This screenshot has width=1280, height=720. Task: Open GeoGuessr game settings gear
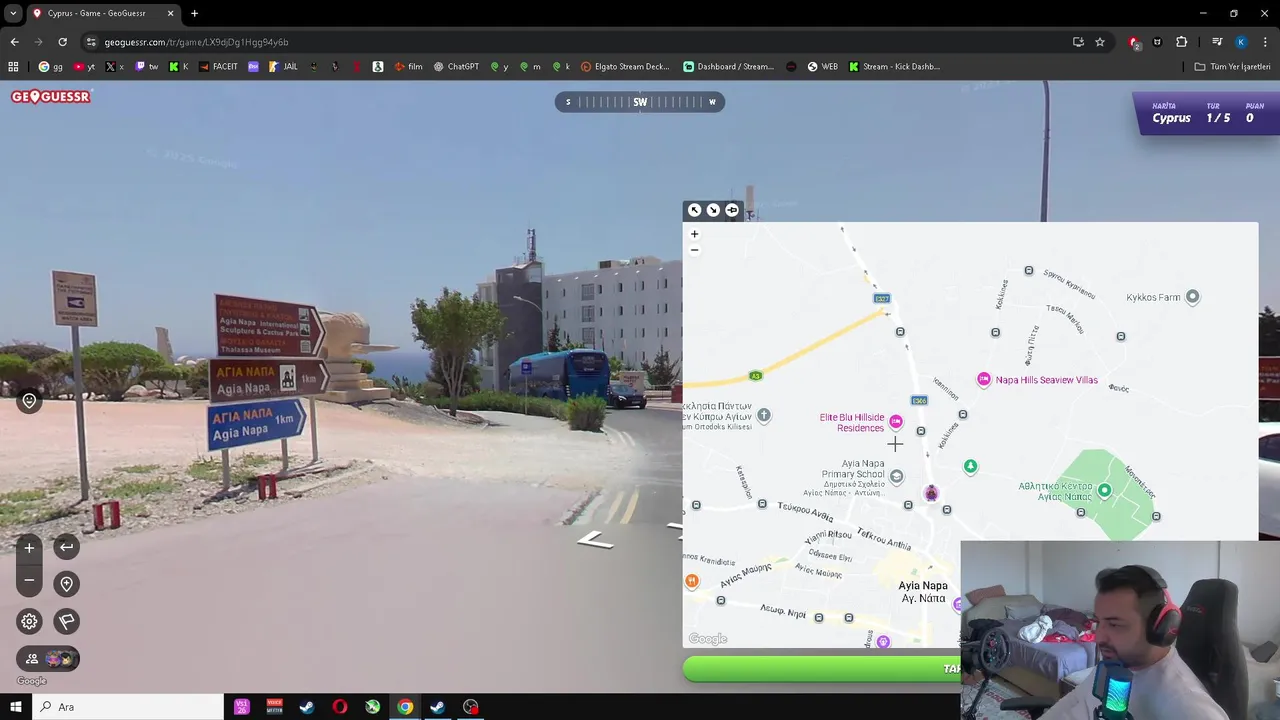coord(29,621)
